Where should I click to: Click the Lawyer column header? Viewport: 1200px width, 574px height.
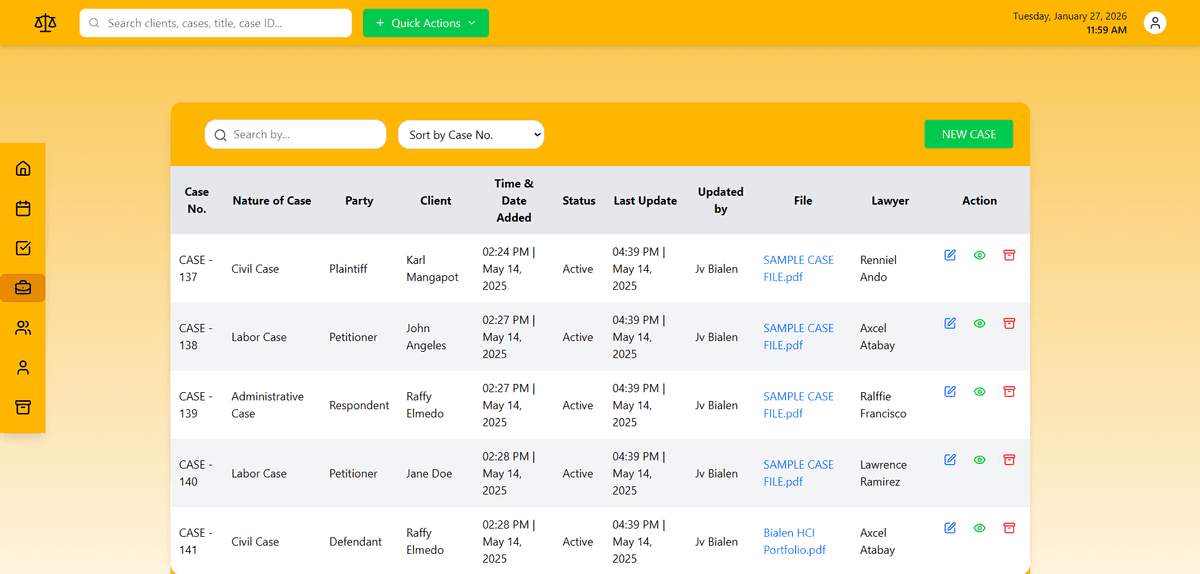(890, 201)
